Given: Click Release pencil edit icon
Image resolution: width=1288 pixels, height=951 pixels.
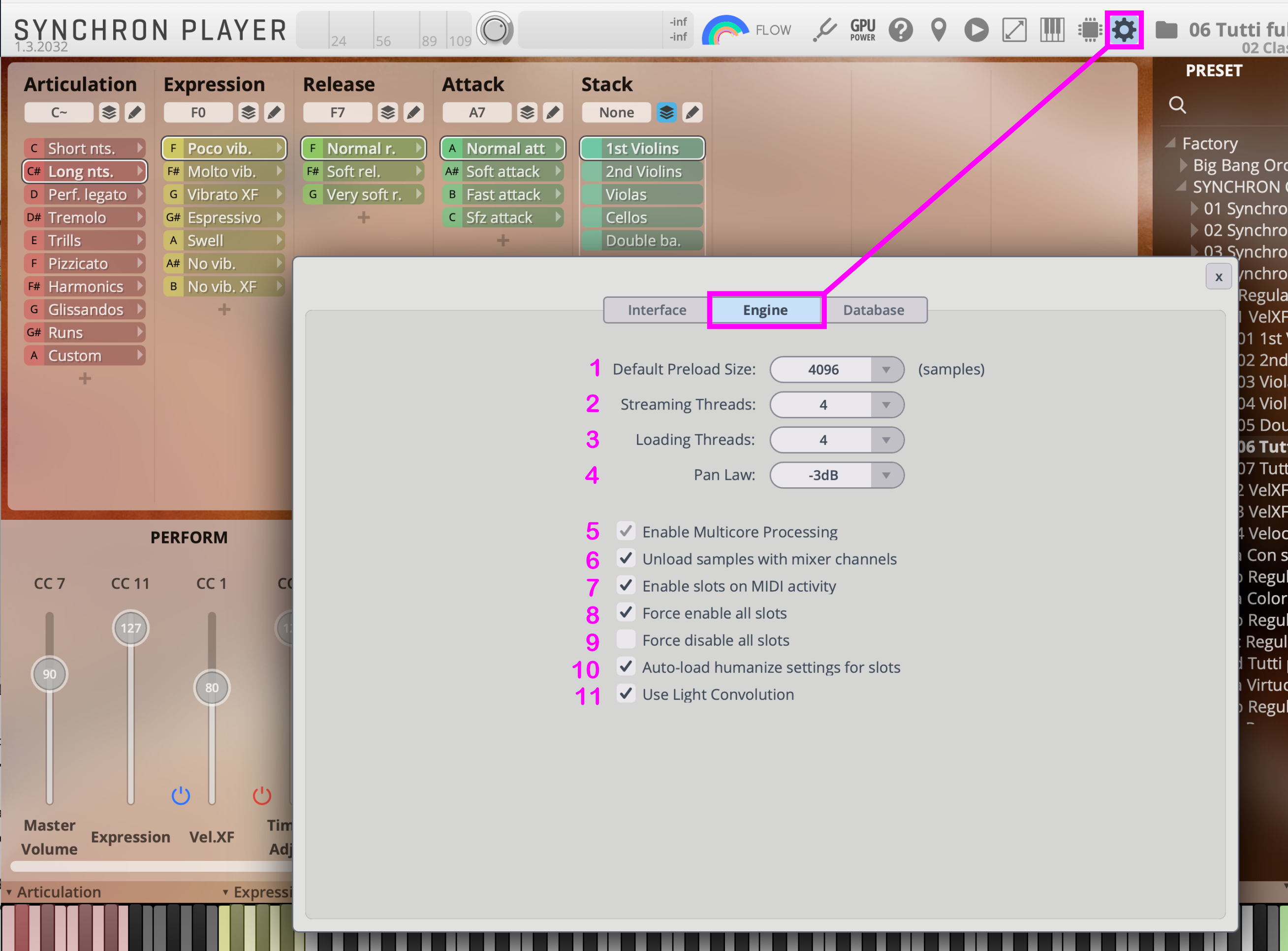Looking at the screenshot, I should (x=413, y=112).
